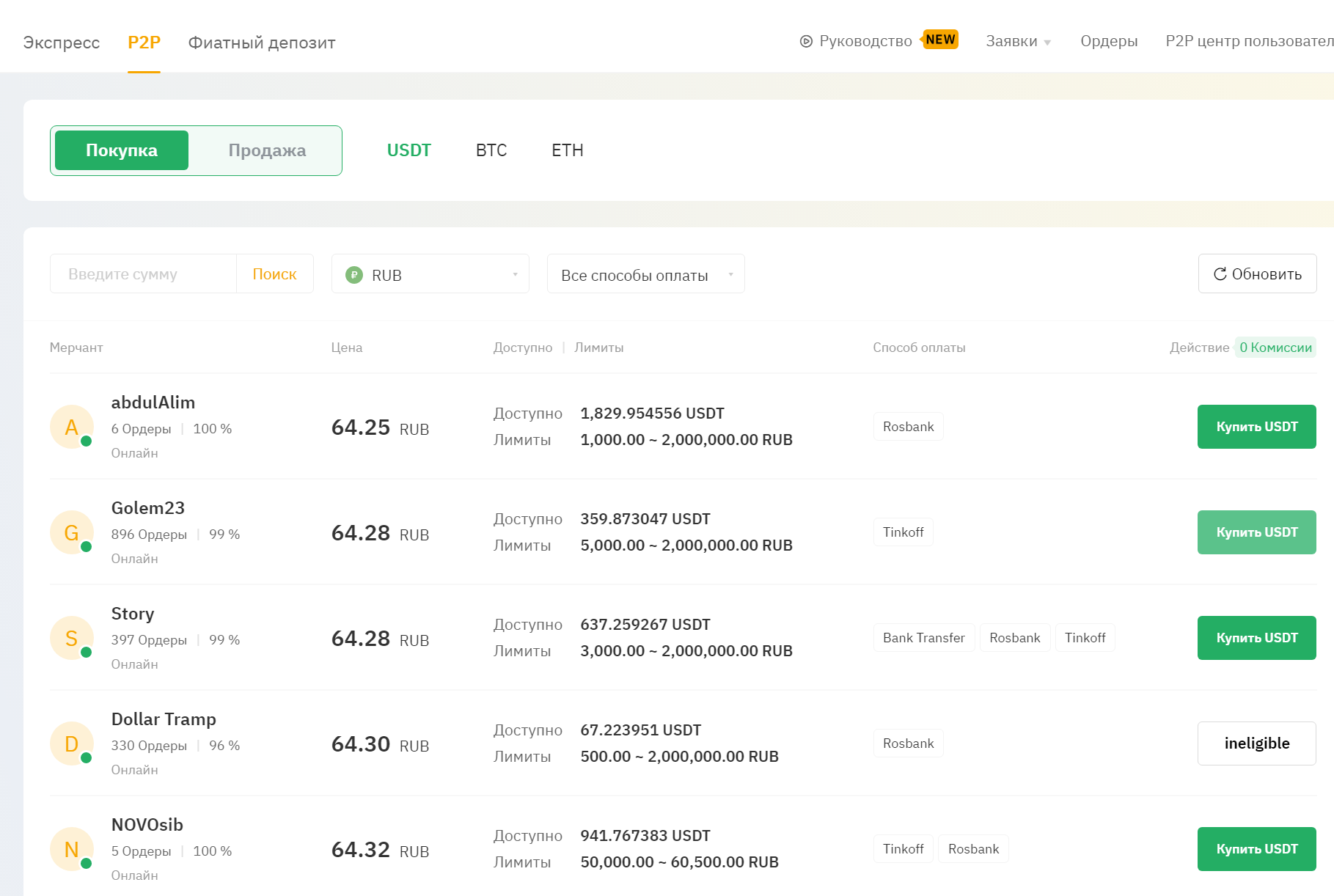Click Dollar Tramp merchant avatar icon
1334x896 pixels.
click(71, 743)
